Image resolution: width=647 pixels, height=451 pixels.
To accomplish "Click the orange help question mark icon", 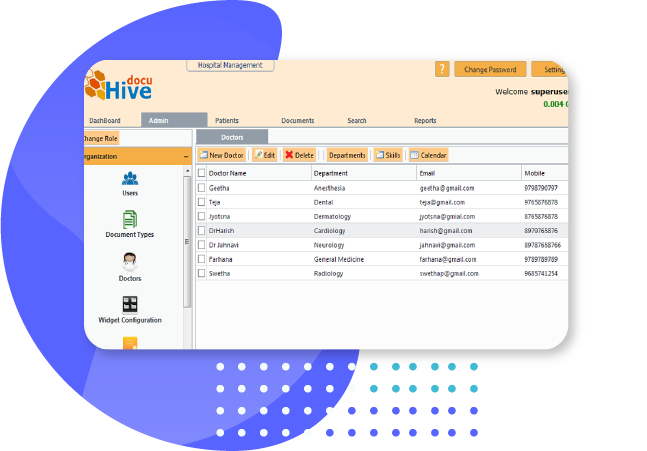I will [x=442, y=69].
